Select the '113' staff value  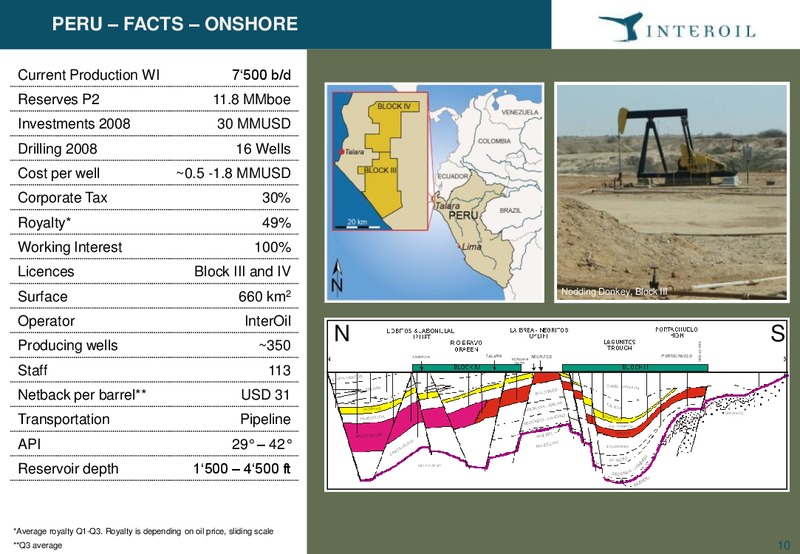point(280,370)
